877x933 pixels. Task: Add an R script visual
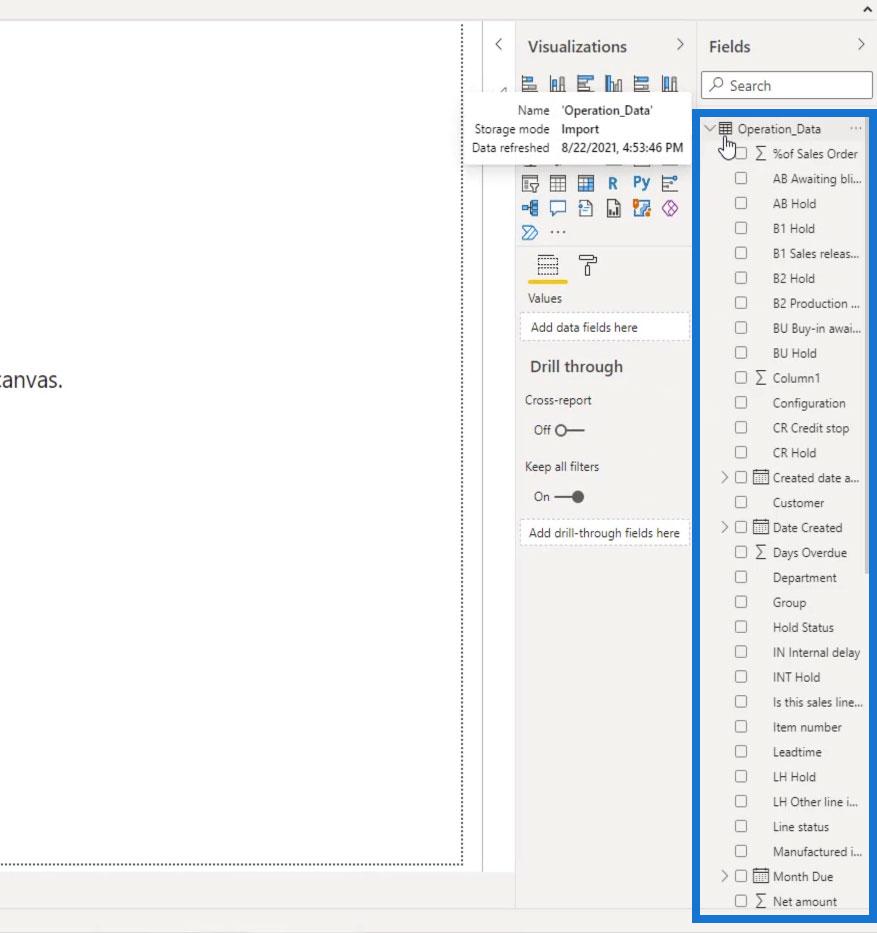coord(613,183)
